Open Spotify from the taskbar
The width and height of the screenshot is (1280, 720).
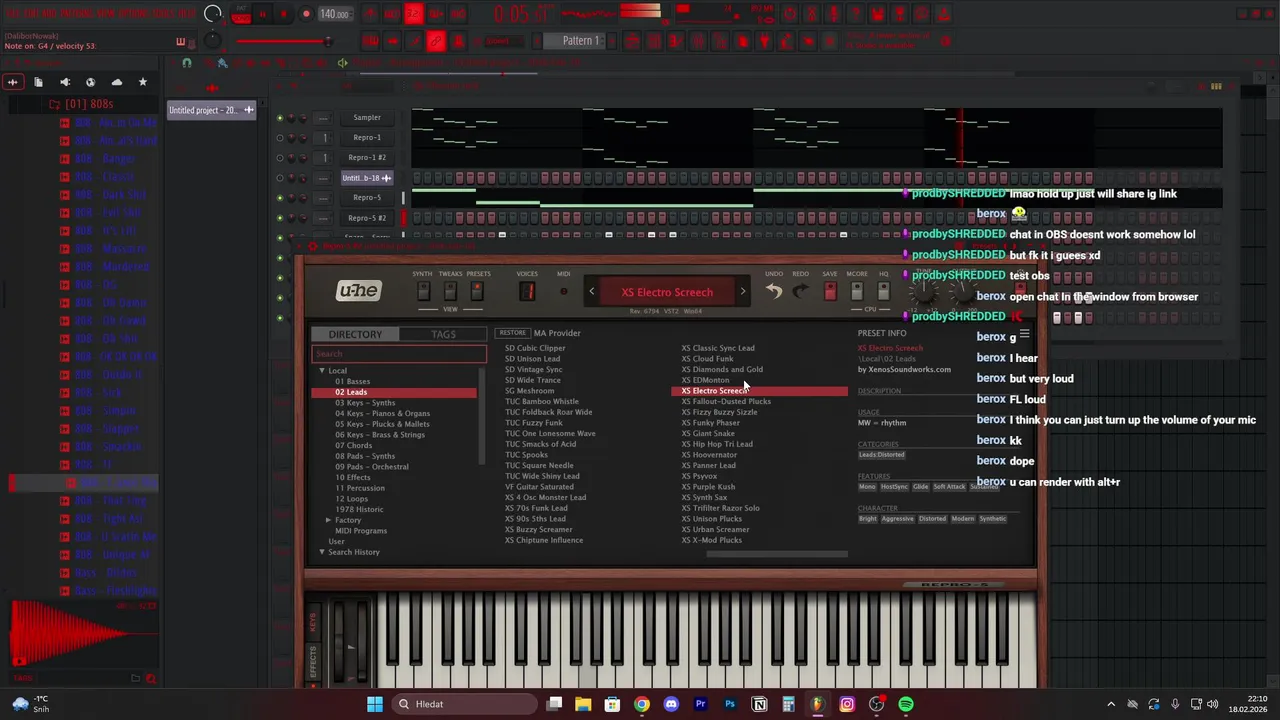(906, 704)
